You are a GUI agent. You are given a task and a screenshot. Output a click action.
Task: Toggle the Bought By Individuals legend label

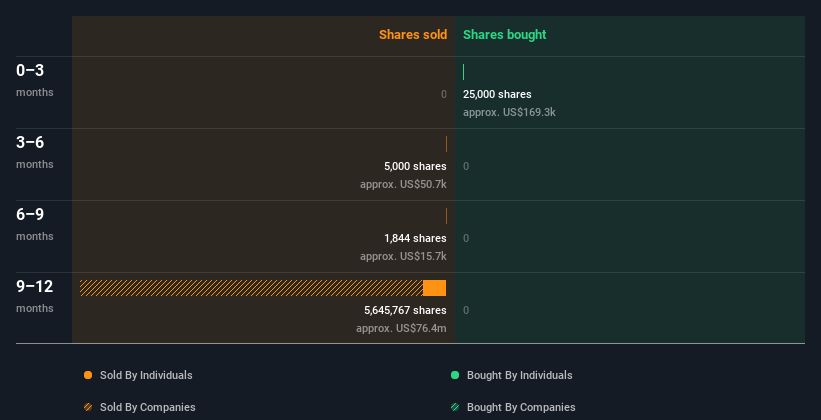point(519,375)
